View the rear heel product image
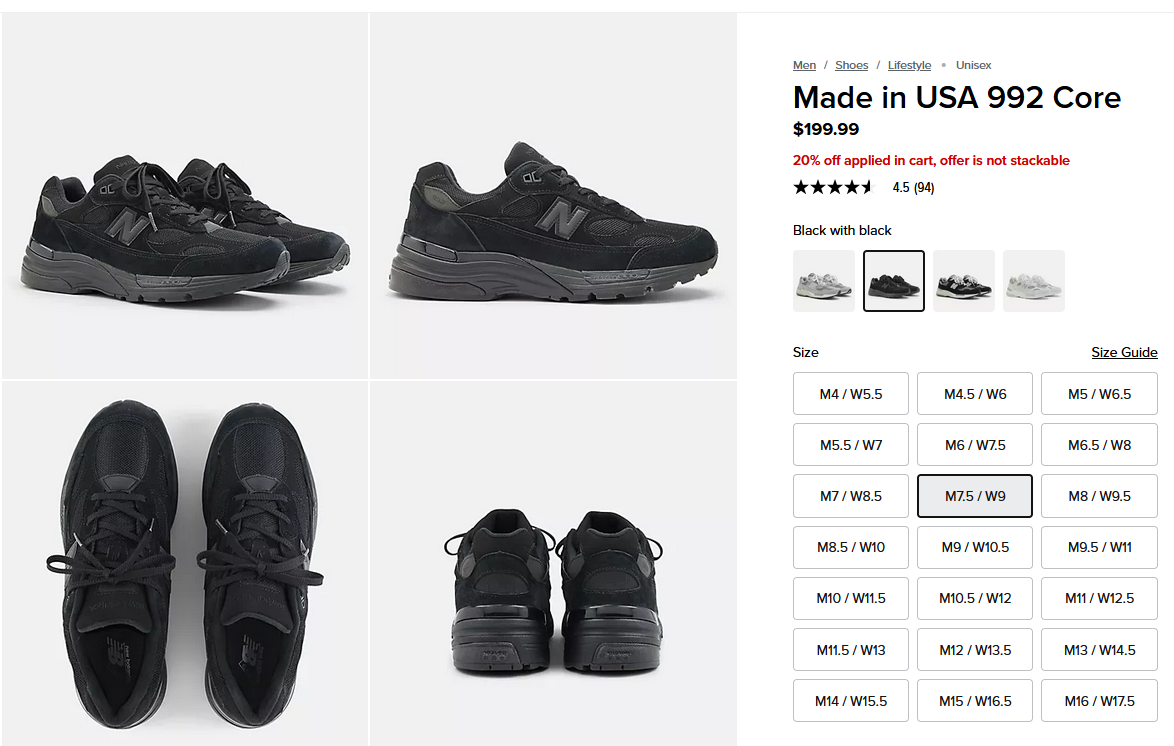Viewport: 1174px width, 746px height. click(x=553, y=563)
